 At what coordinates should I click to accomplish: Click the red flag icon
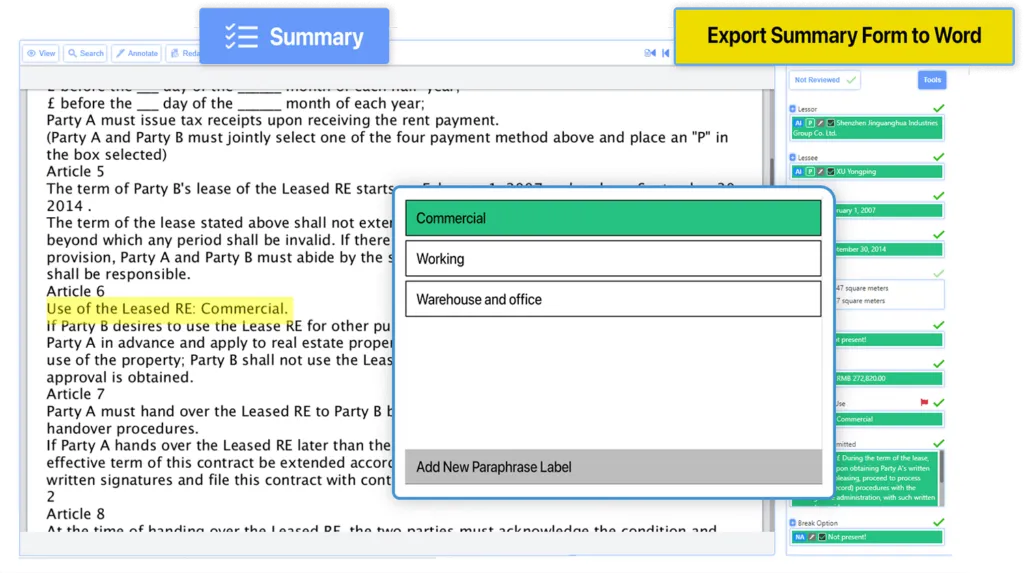click(x=924, y=402)
